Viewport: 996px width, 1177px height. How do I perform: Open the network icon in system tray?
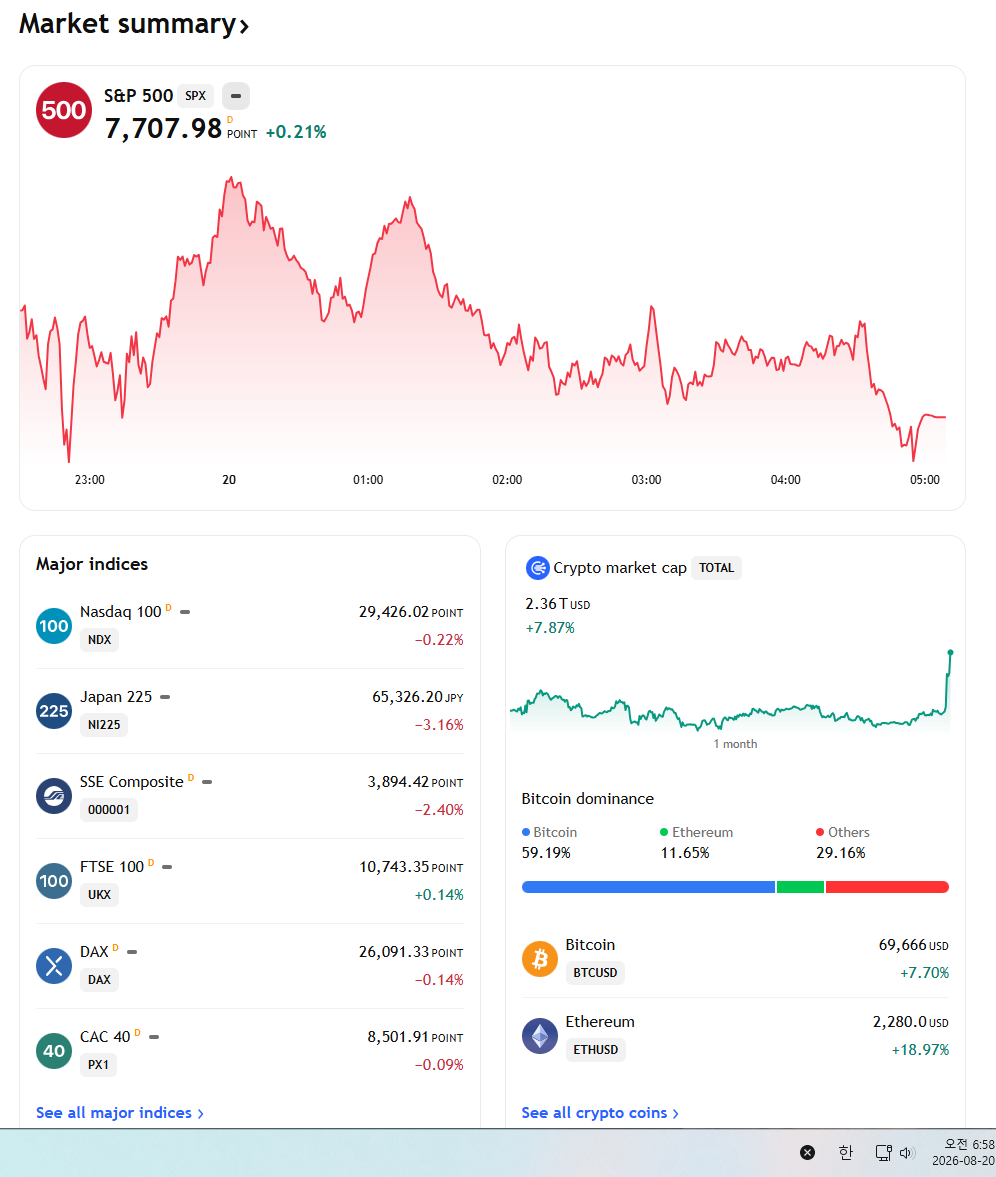(883, 1152)
